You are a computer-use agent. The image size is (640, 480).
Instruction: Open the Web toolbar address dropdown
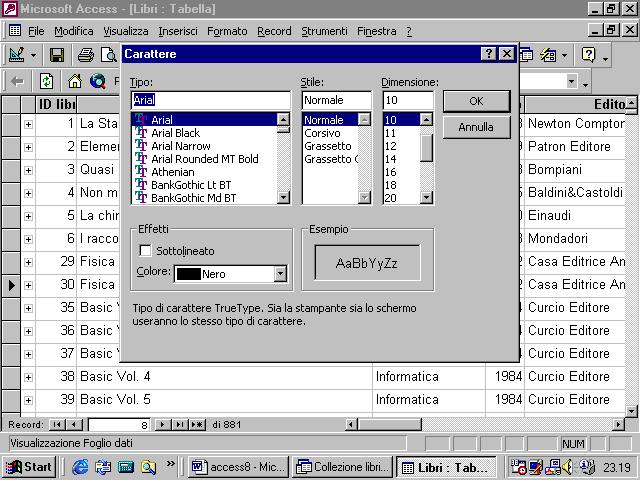[x=571, y=81]
